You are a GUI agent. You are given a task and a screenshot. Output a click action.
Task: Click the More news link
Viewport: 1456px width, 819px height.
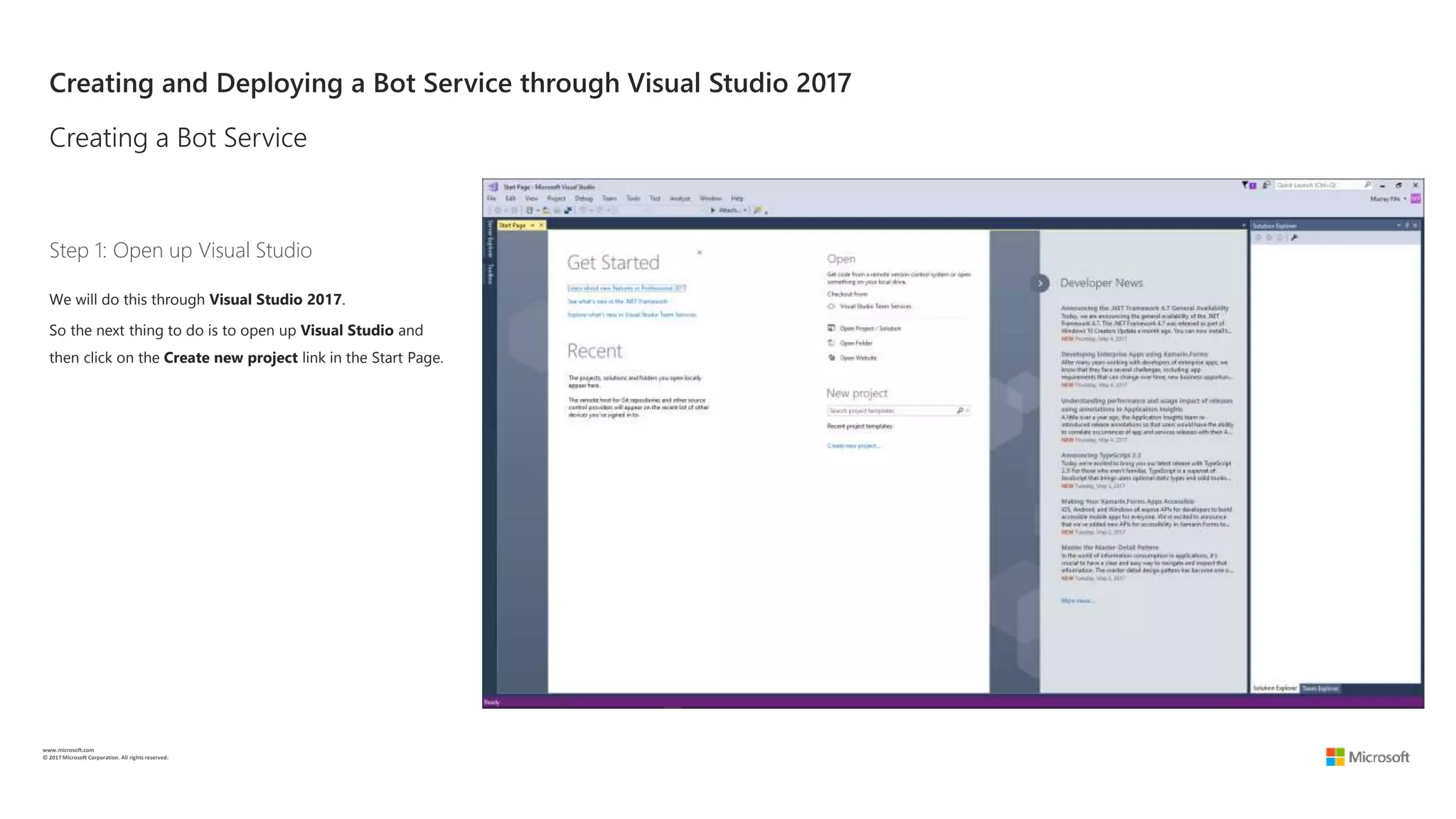point(1076,601)
